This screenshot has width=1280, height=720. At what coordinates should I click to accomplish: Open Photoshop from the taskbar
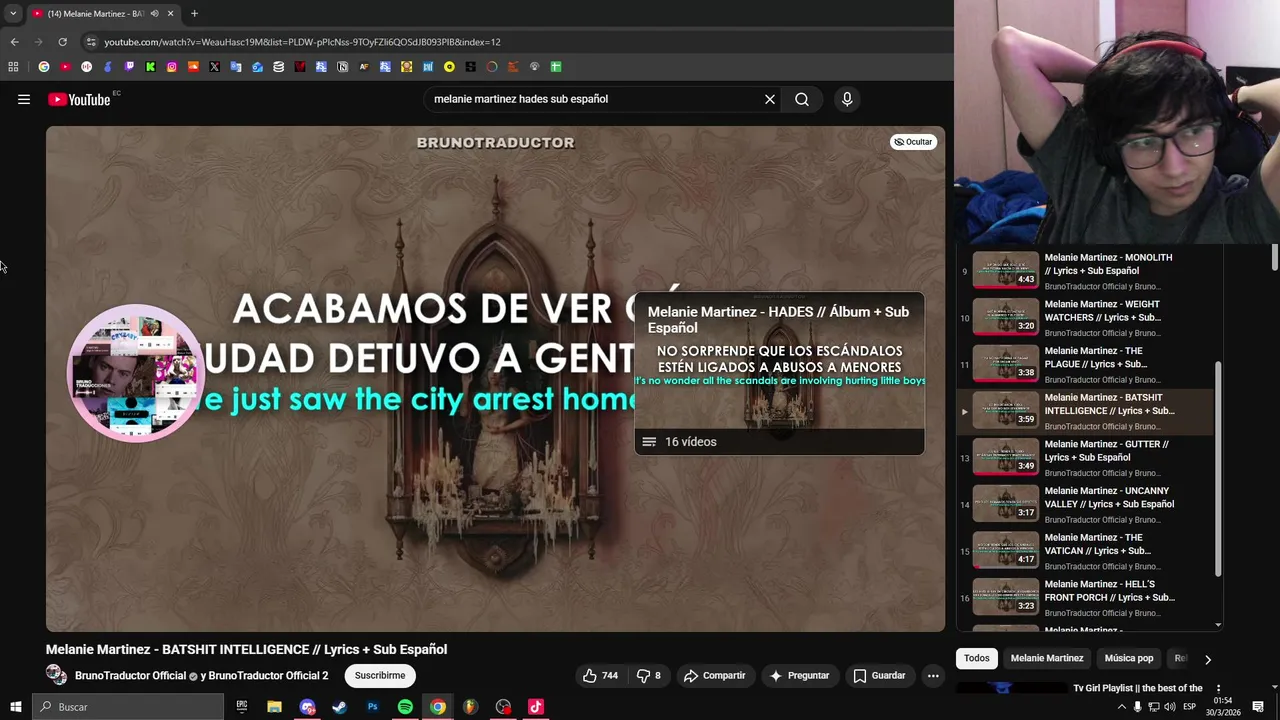click(x=372, y=707)
